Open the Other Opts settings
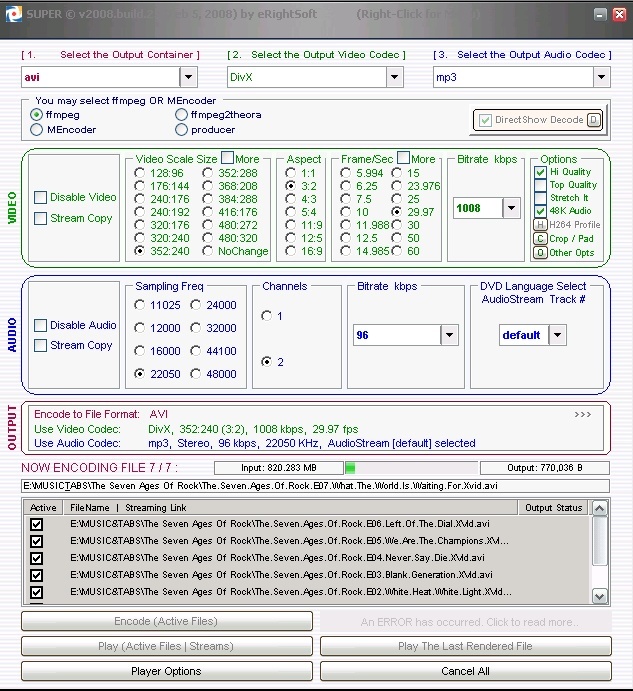 pos(540,253)
